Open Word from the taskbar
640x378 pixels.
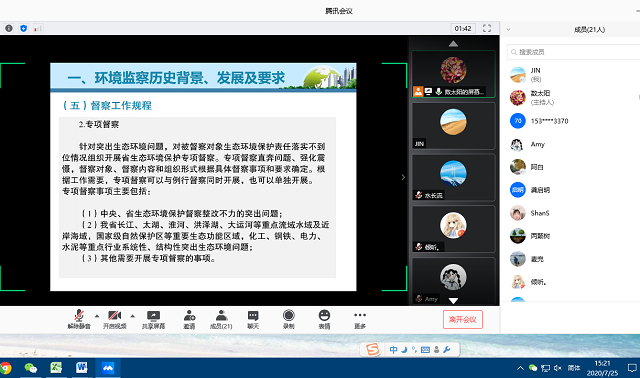(82, 368)
